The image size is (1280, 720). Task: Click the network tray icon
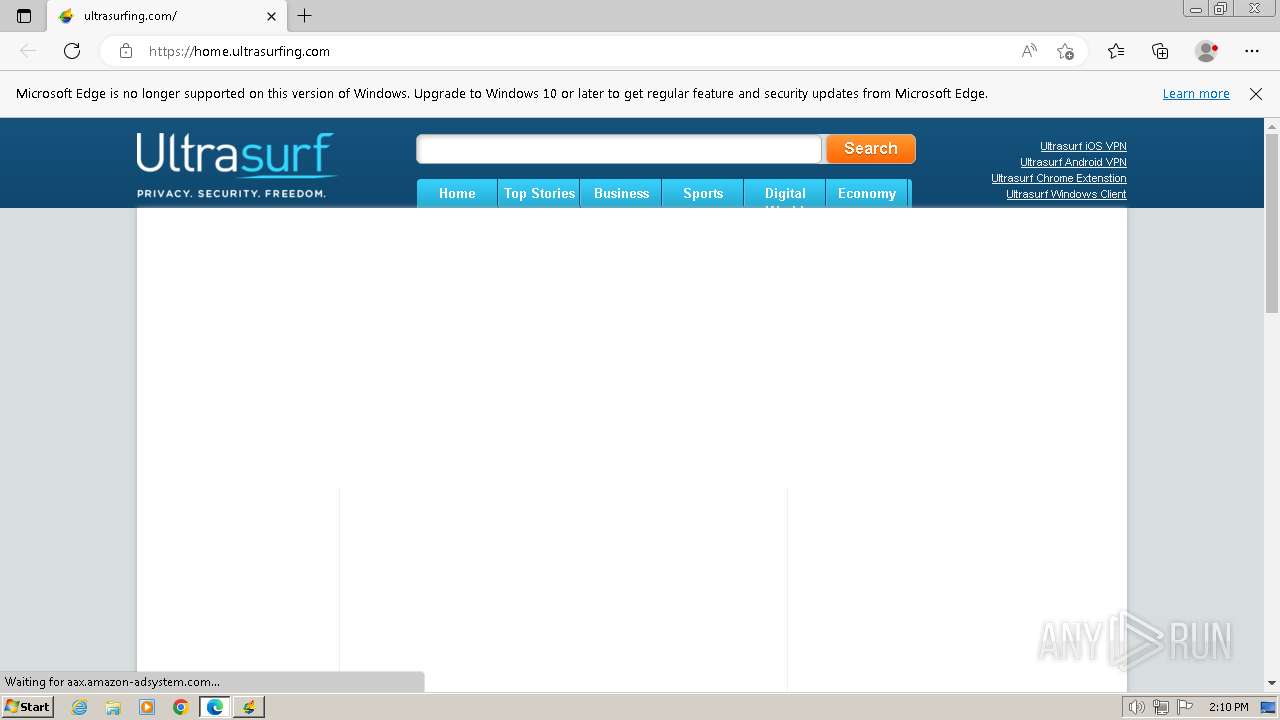(1160, 707)
